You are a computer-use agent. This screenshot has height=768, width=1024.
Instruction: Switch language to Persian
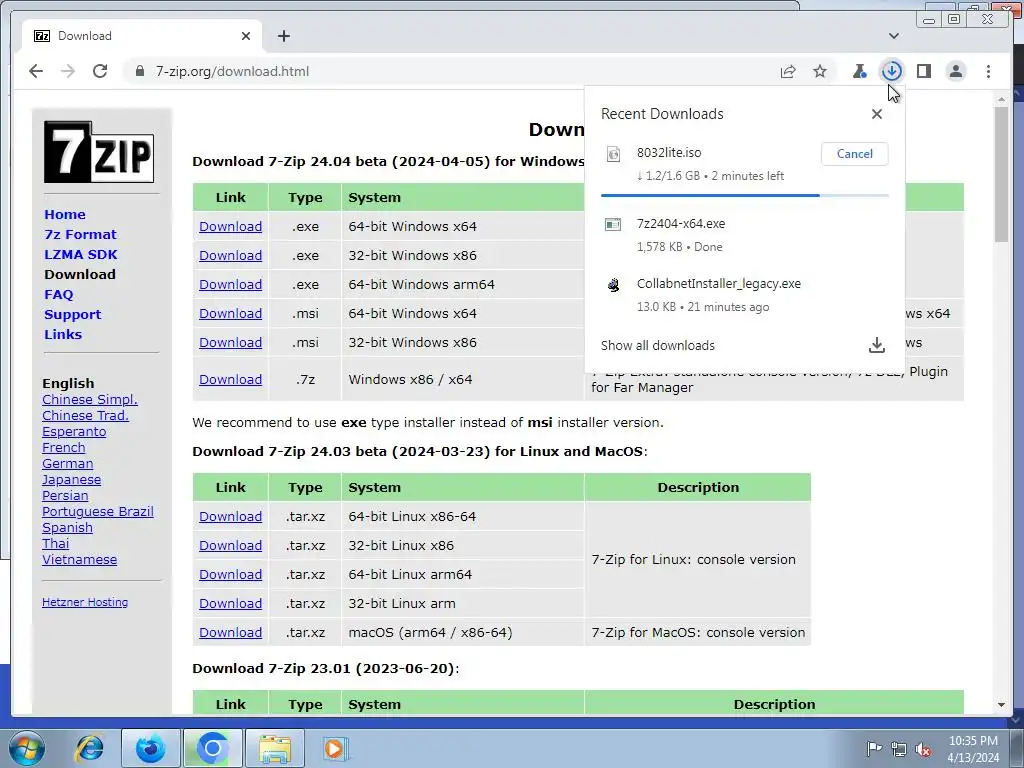(x=65, y=496)
